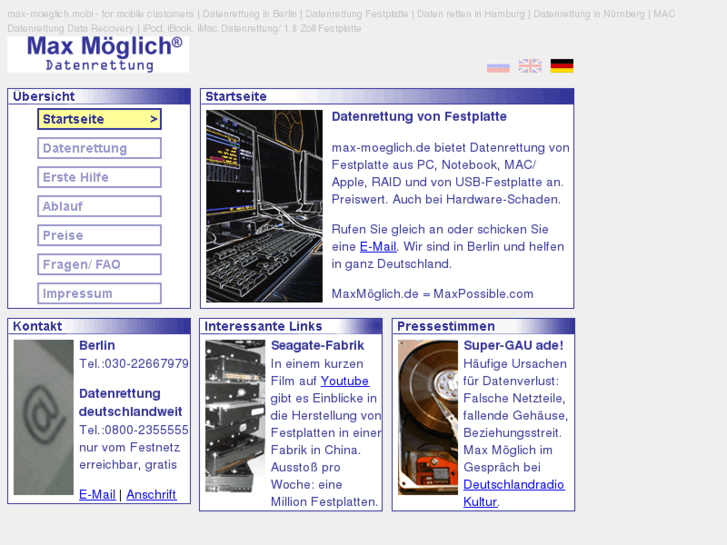Open the Datenrettung menu item
Viewport: 727px width, 545px height.
pos(99,148)
